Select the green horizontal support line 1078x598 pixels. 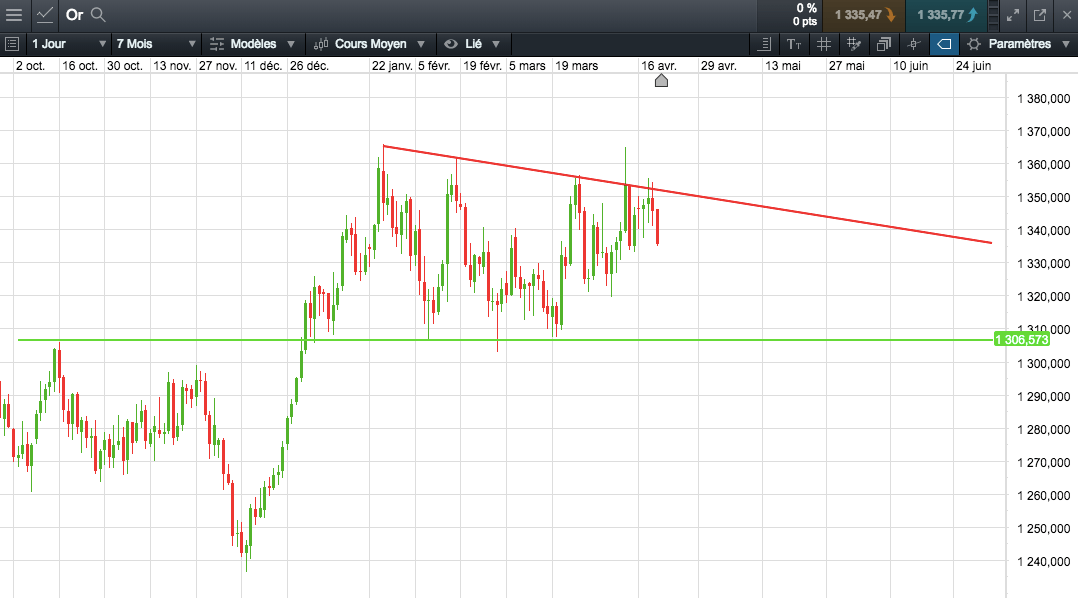click(505, 340)
